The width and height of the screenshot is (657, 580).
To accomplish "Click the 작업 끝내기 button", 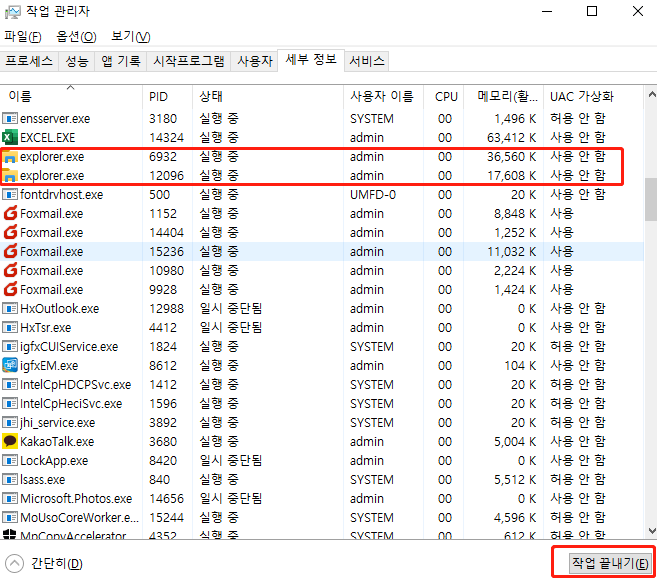I will pyautogui.click(x=602, y=563).
